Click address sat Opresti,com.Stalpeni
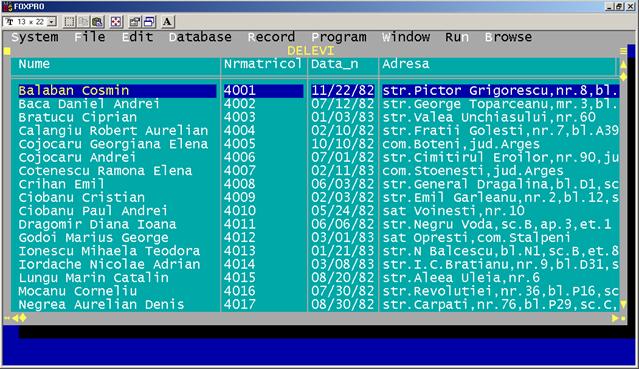This screenshot has width=639, height=369. [477, 238]
